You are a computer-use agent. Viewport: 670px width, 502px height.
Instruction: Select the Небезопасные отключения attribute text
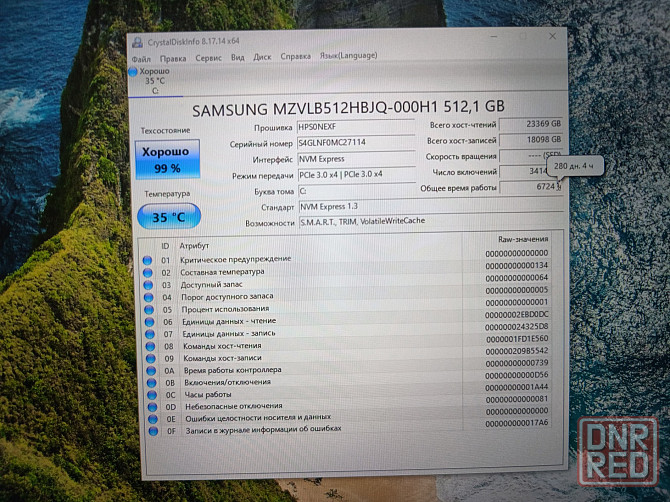click(x=234, y=406)
